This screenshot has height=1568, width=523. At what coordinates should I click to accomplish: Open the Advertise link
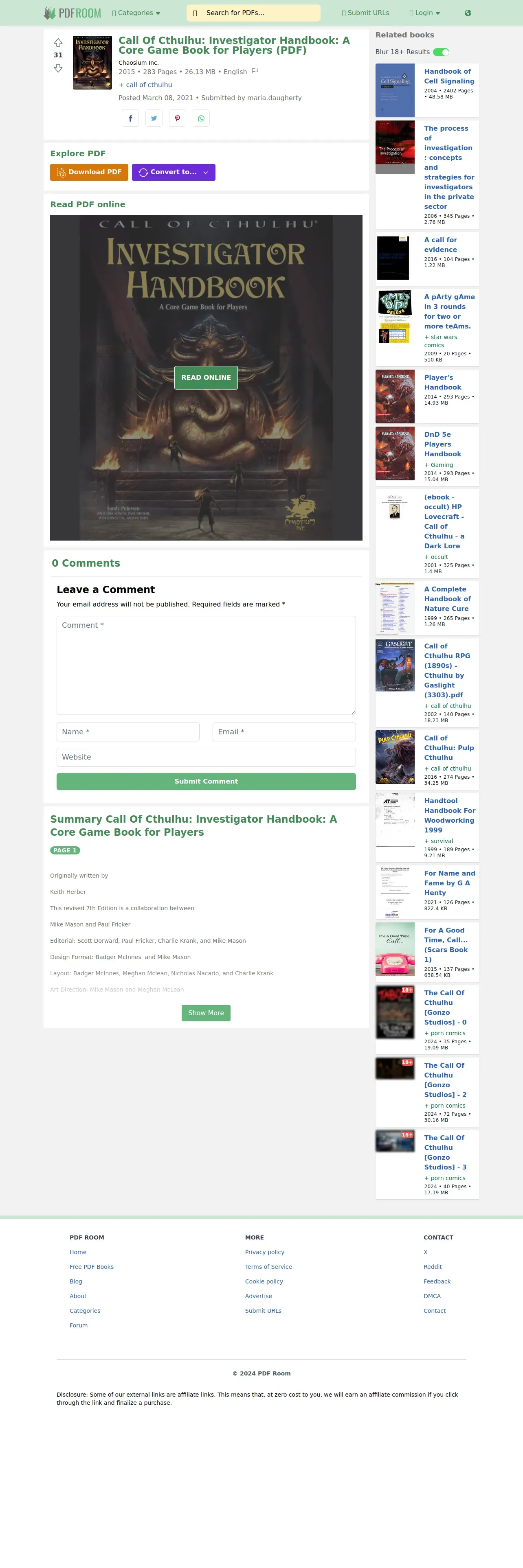tap(258, 1296)
